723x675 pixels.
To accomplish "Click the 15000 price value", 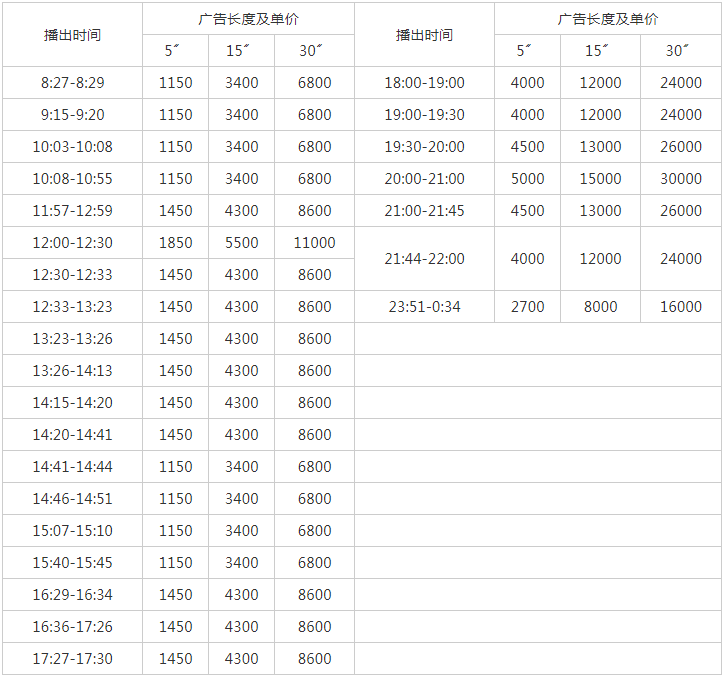I will click(x=600, y=178).
